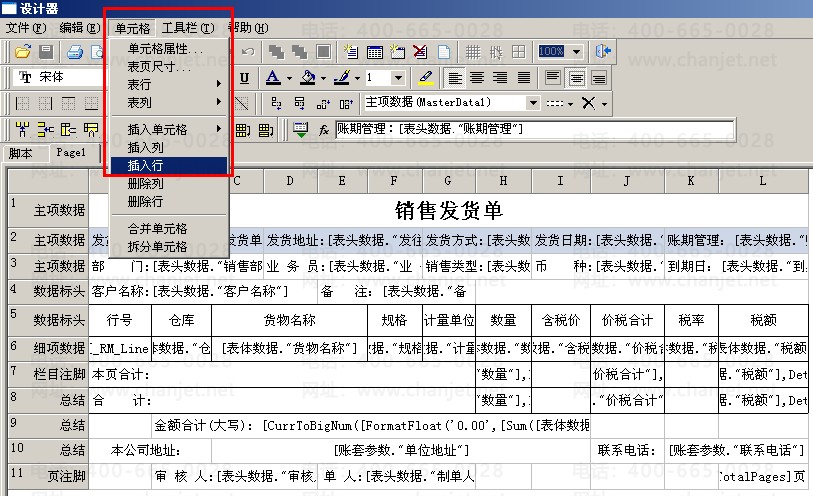The image size is (813, 496).
Task: Select 表页尺寸... menu entry
Action: 169,67
